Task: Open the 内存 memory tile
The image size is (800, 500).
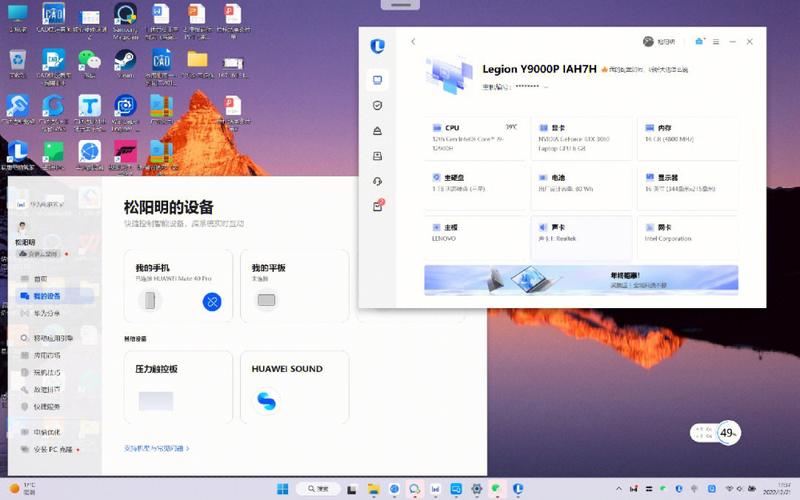Action: tap(688, 138)
